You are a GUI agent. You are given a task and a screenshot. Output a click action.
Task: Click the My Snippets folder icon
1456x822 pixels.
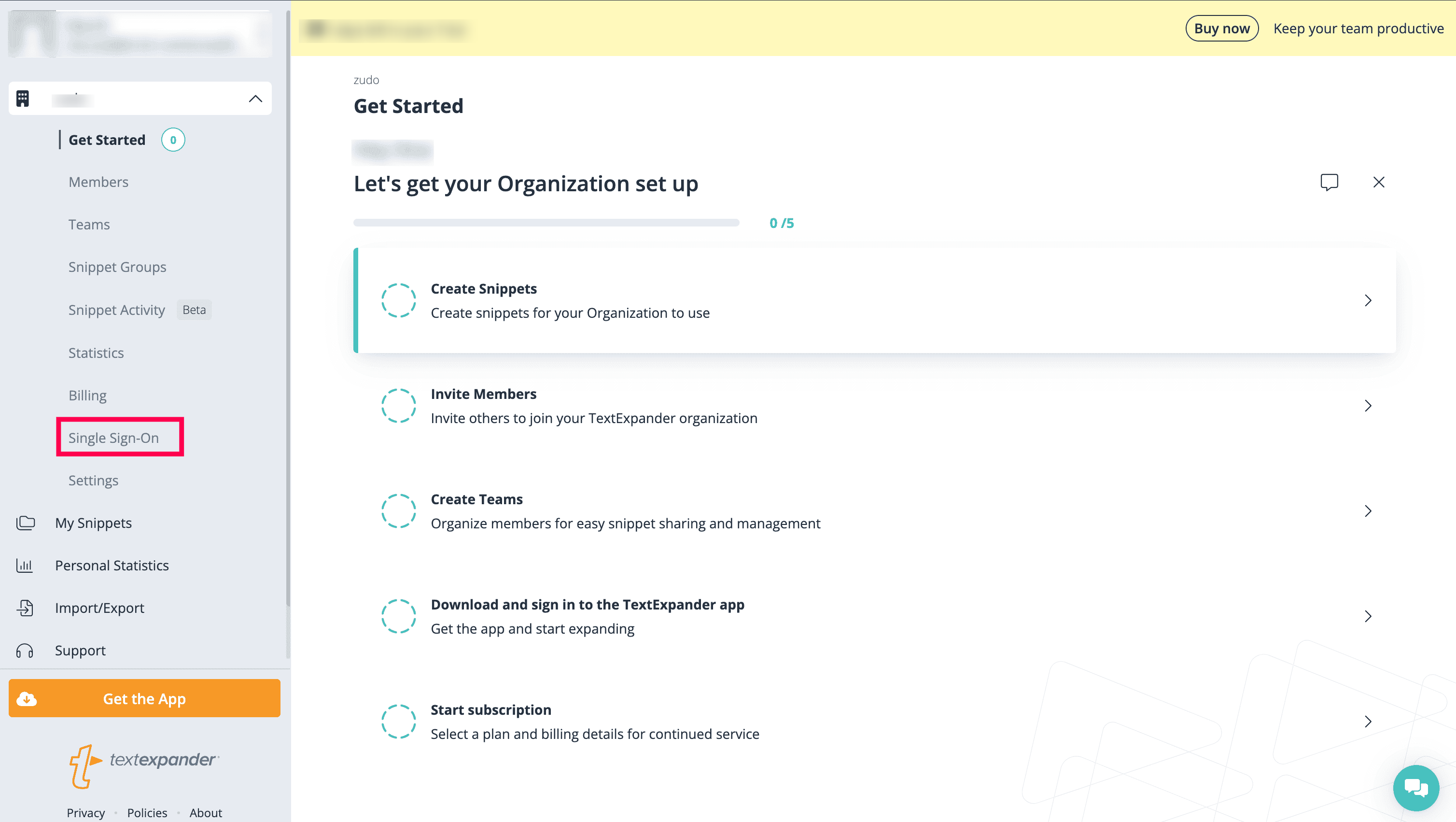coord(26,523)
